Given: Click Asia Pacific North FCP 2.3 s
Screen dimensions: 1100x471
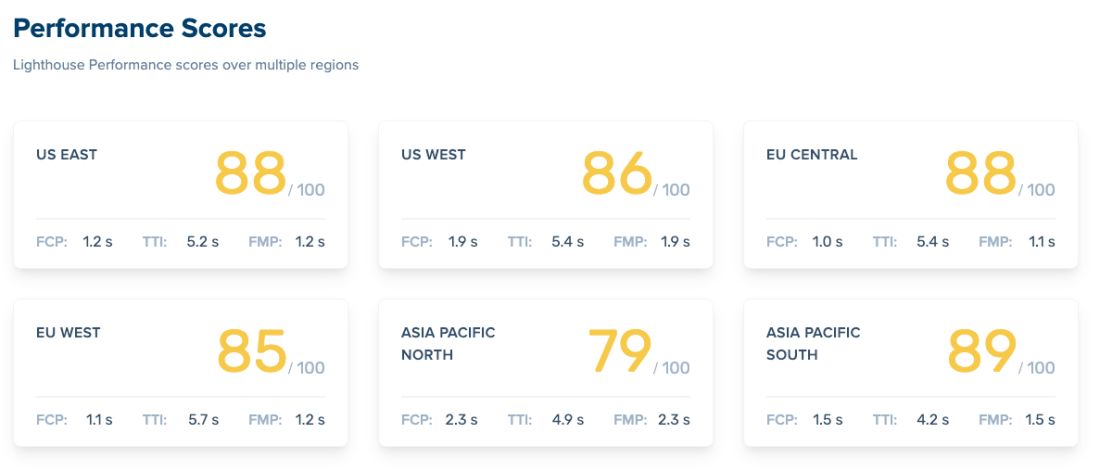Looking at the screenshot, I should pyautogui.click(x=462, y=420).
